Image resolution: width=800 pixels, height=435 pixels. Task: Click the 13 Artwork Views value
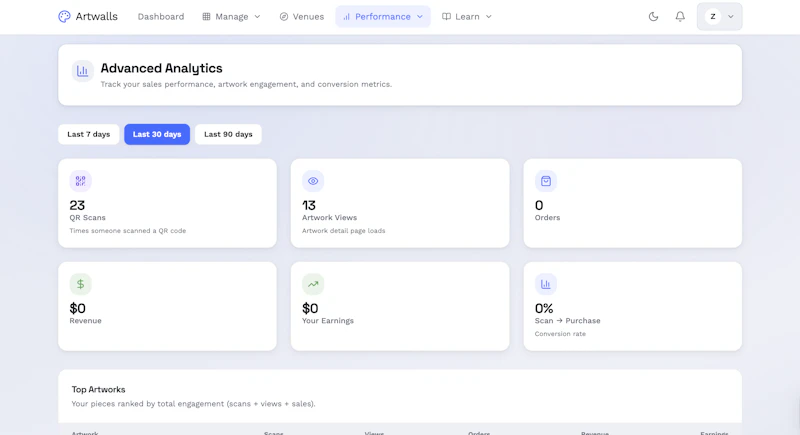309,205
